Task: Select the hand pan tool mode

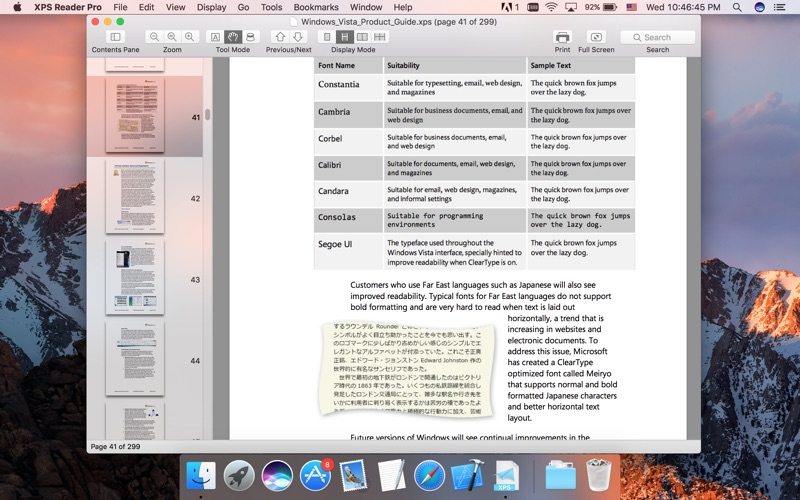Action: (x=233, y=37)
